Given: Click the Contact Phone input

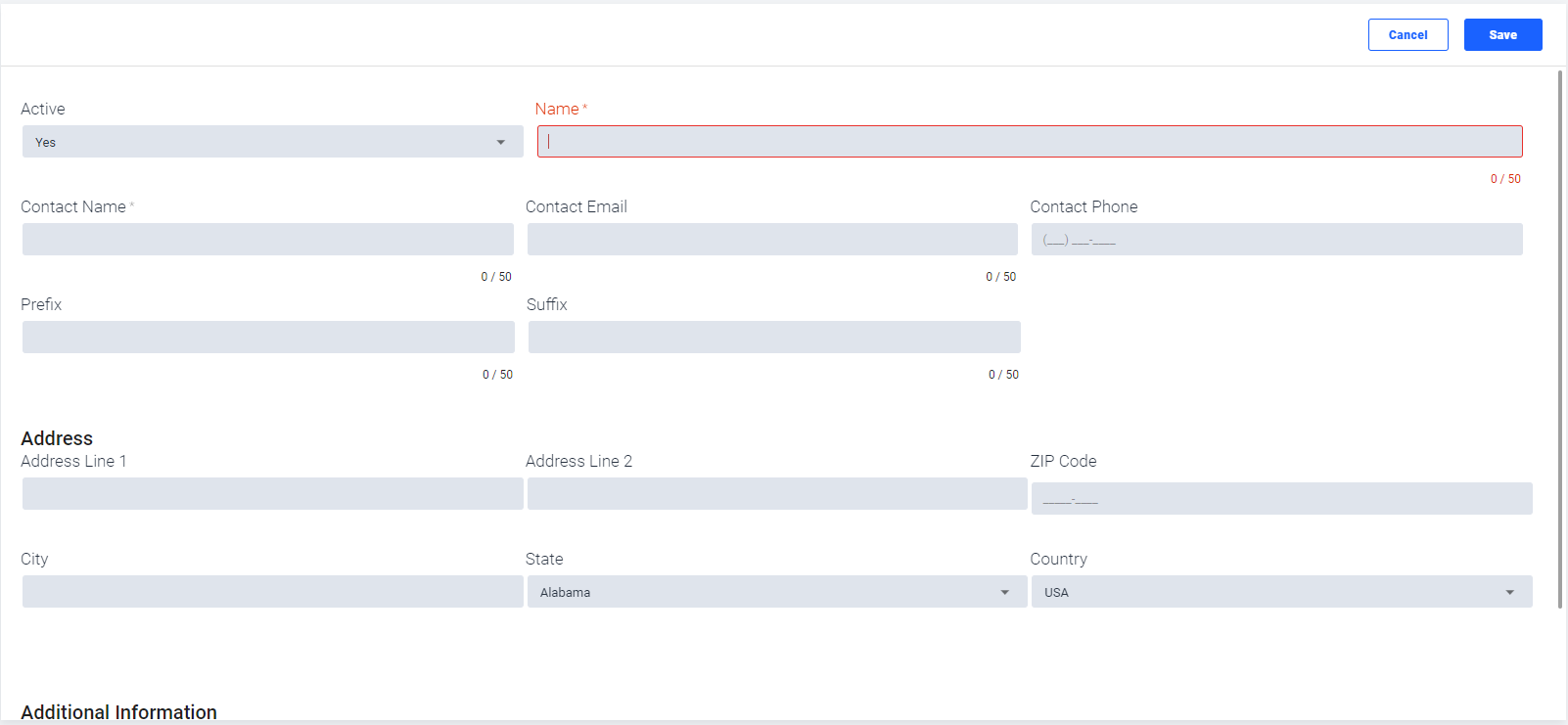Looking at the screenshot, I should [1277, 240].
